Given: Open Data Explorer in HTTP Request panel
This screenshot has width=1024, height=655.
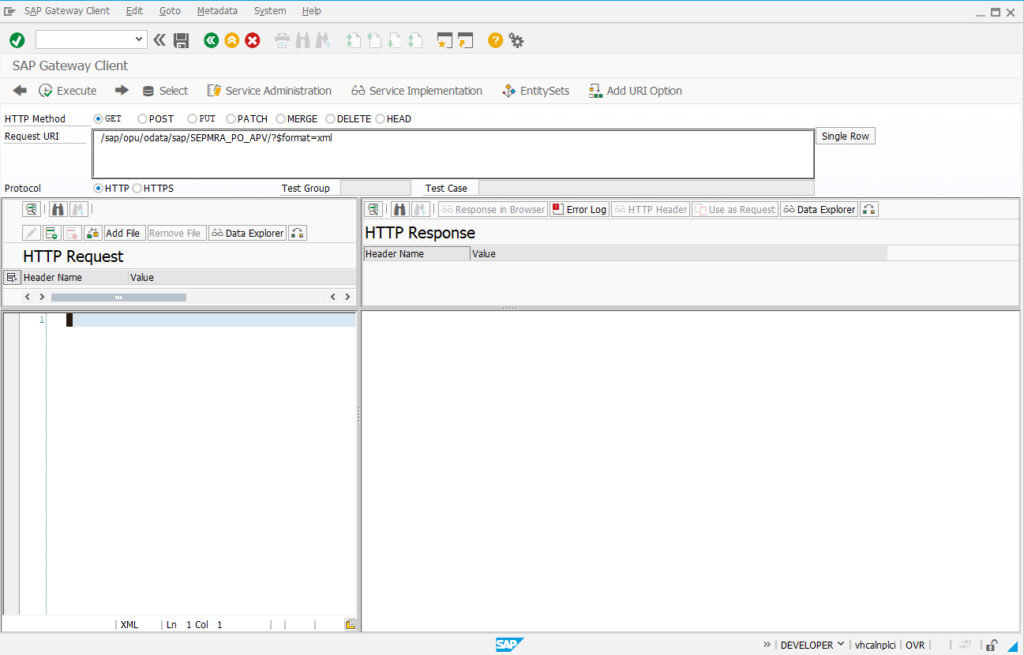Looking at the screenshot, I should click(x=248, y=233).
